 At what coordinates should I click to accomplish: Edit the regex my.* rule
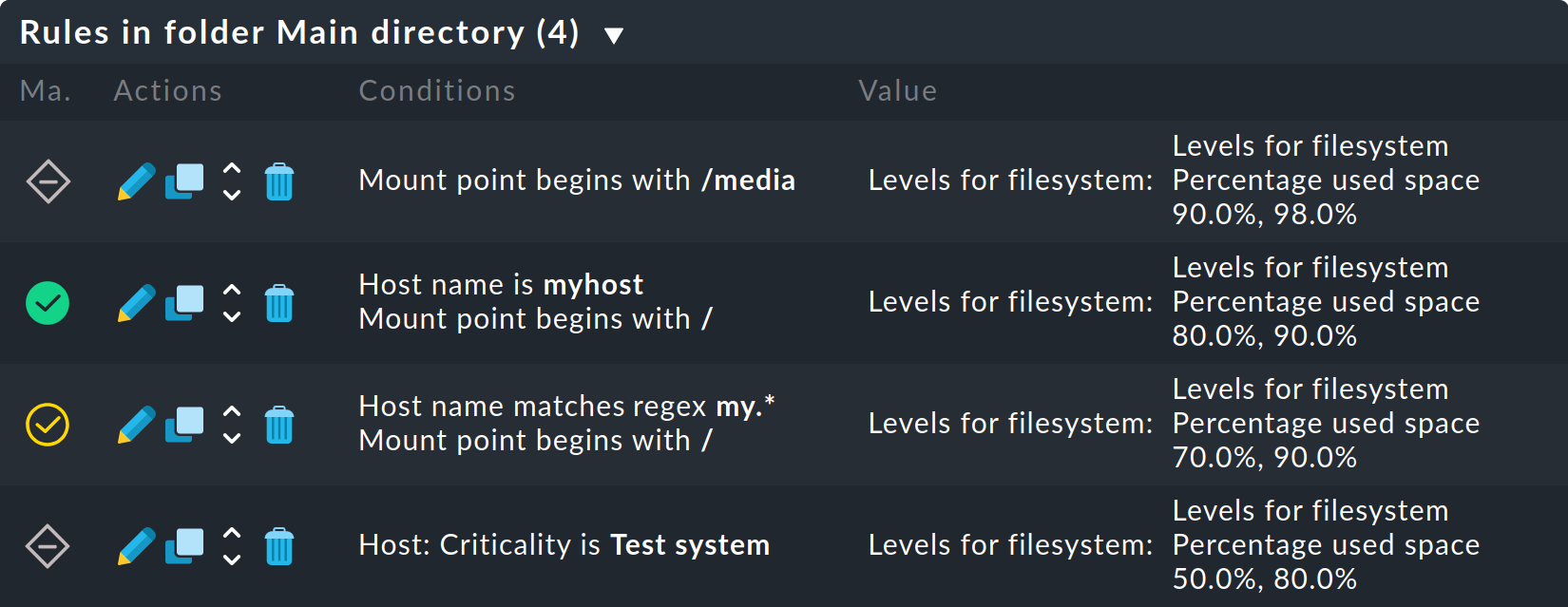[136, 425]
